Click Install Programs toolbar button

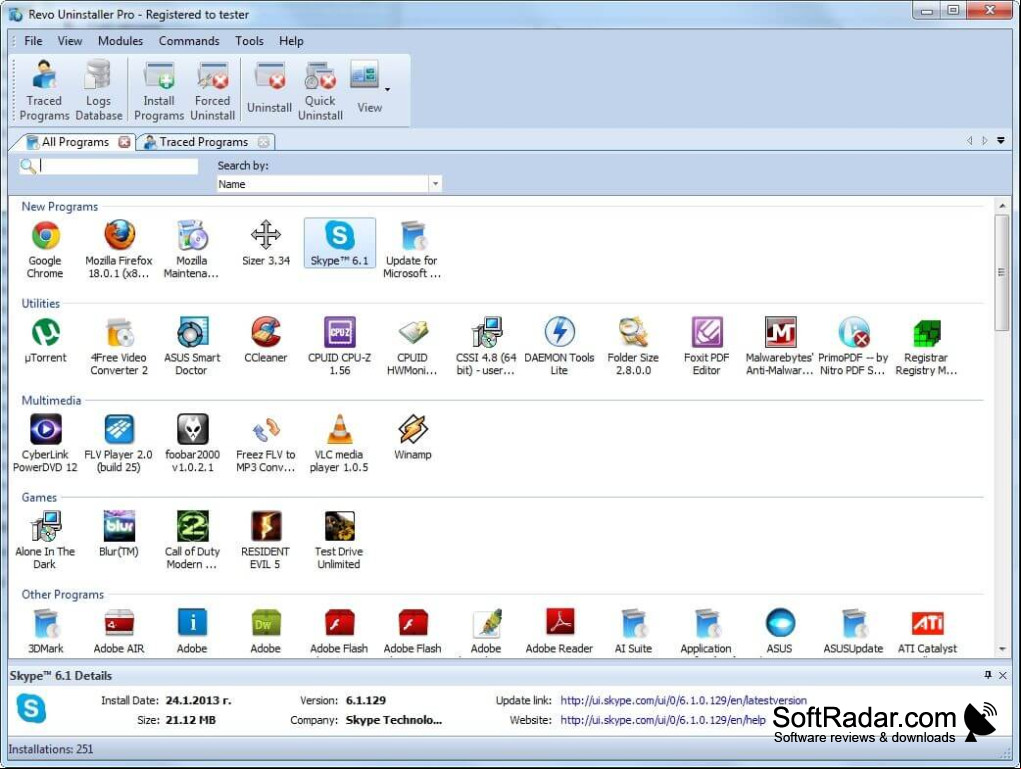coord(159,91)
